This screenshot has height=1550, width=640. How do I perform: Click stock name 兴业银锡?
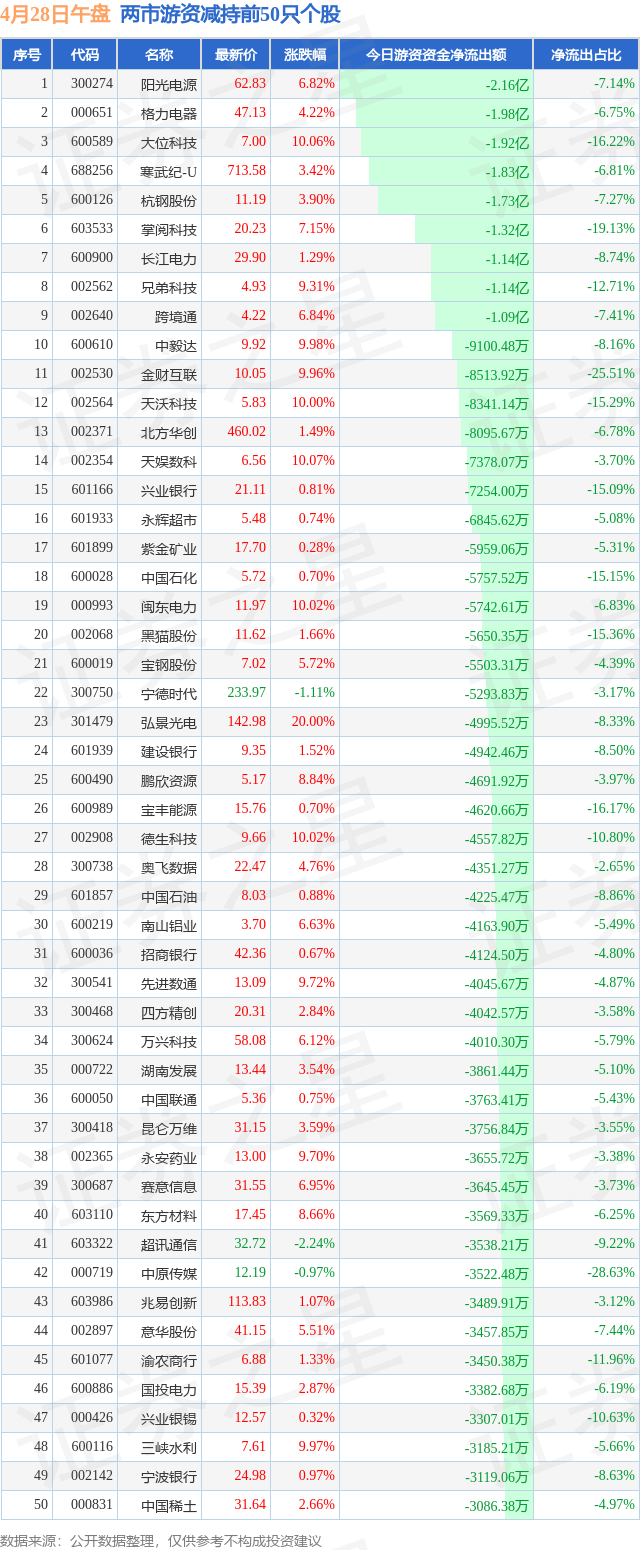[169, 1418]
